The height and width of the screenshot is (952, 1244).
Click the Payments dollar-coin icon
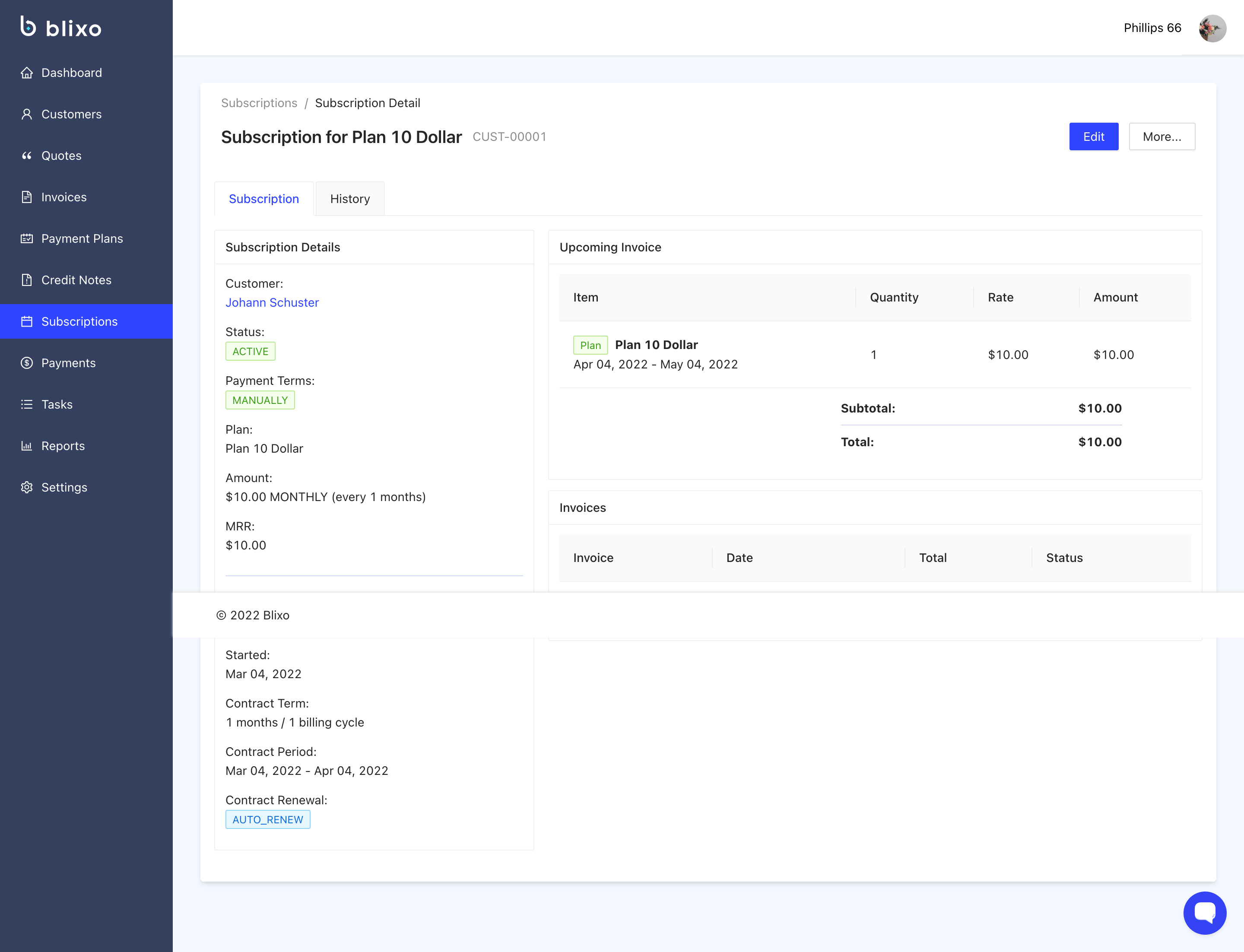point(27,363)
